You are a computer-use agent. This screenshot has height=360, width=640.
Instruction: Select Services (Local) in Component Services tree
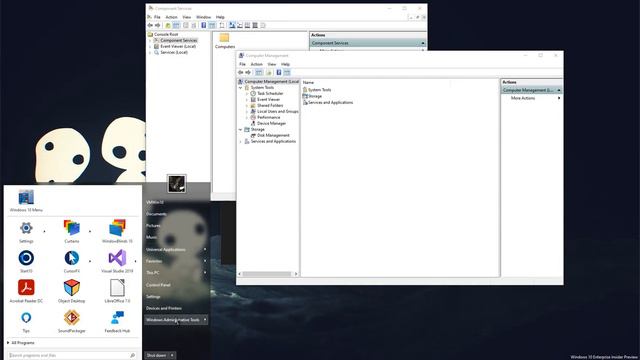click(174, 52)
